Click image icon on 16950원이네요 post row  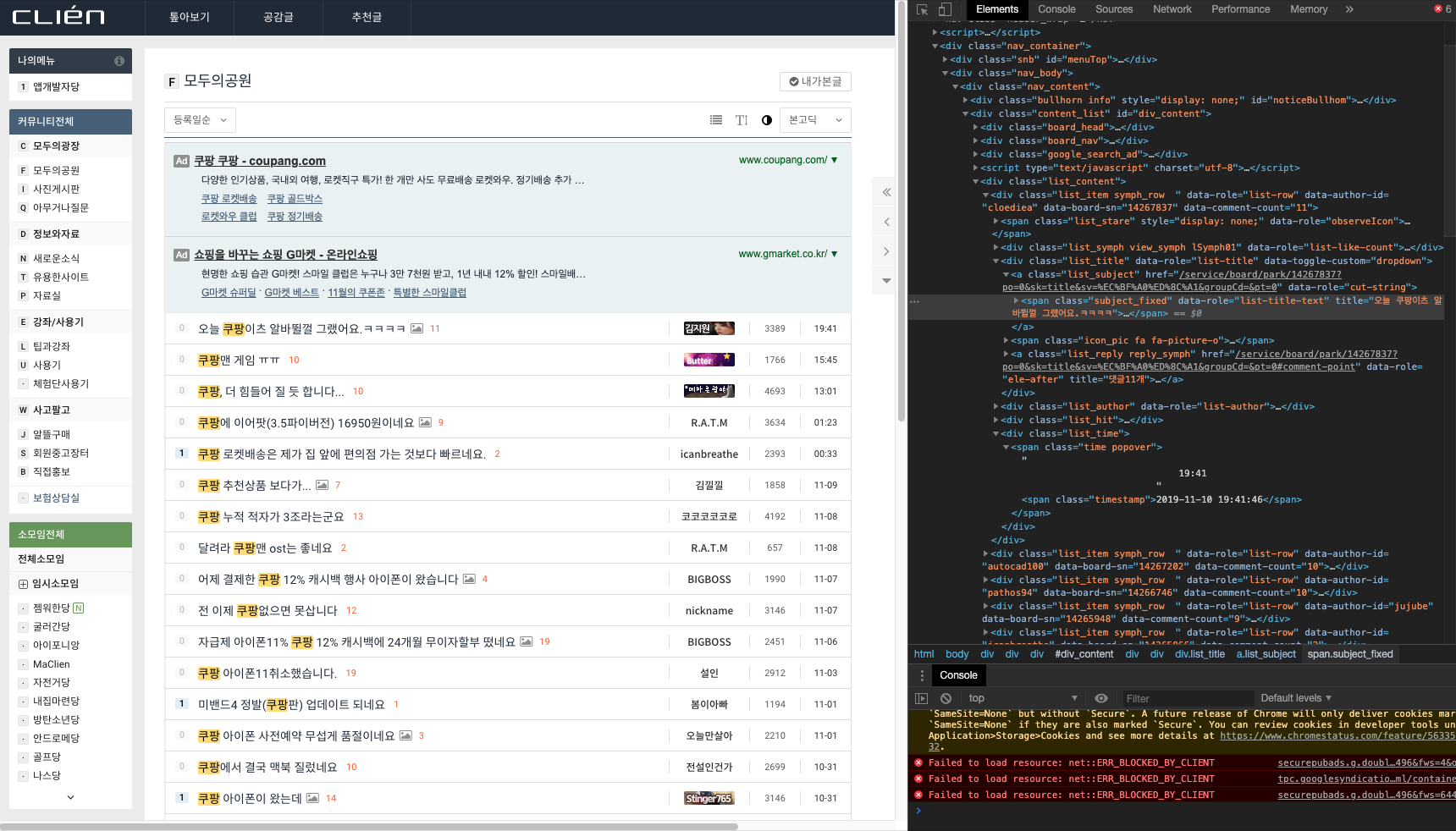click(x=425, y=422)
